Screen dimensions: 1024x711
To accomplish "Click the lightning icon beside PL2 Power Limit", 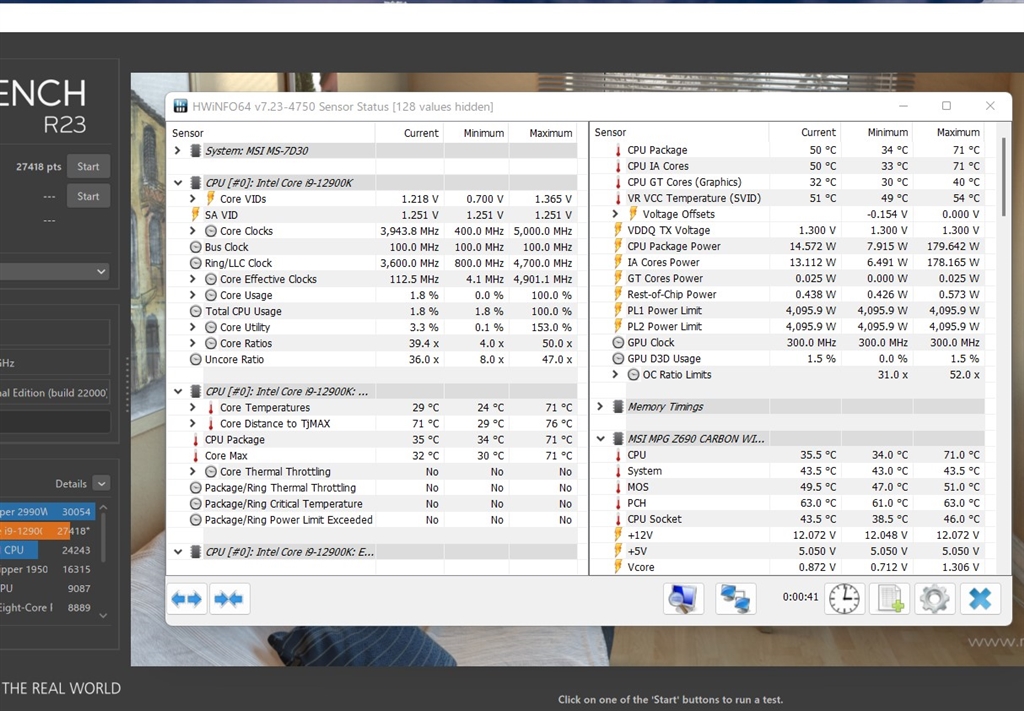I will coord(617,326).
